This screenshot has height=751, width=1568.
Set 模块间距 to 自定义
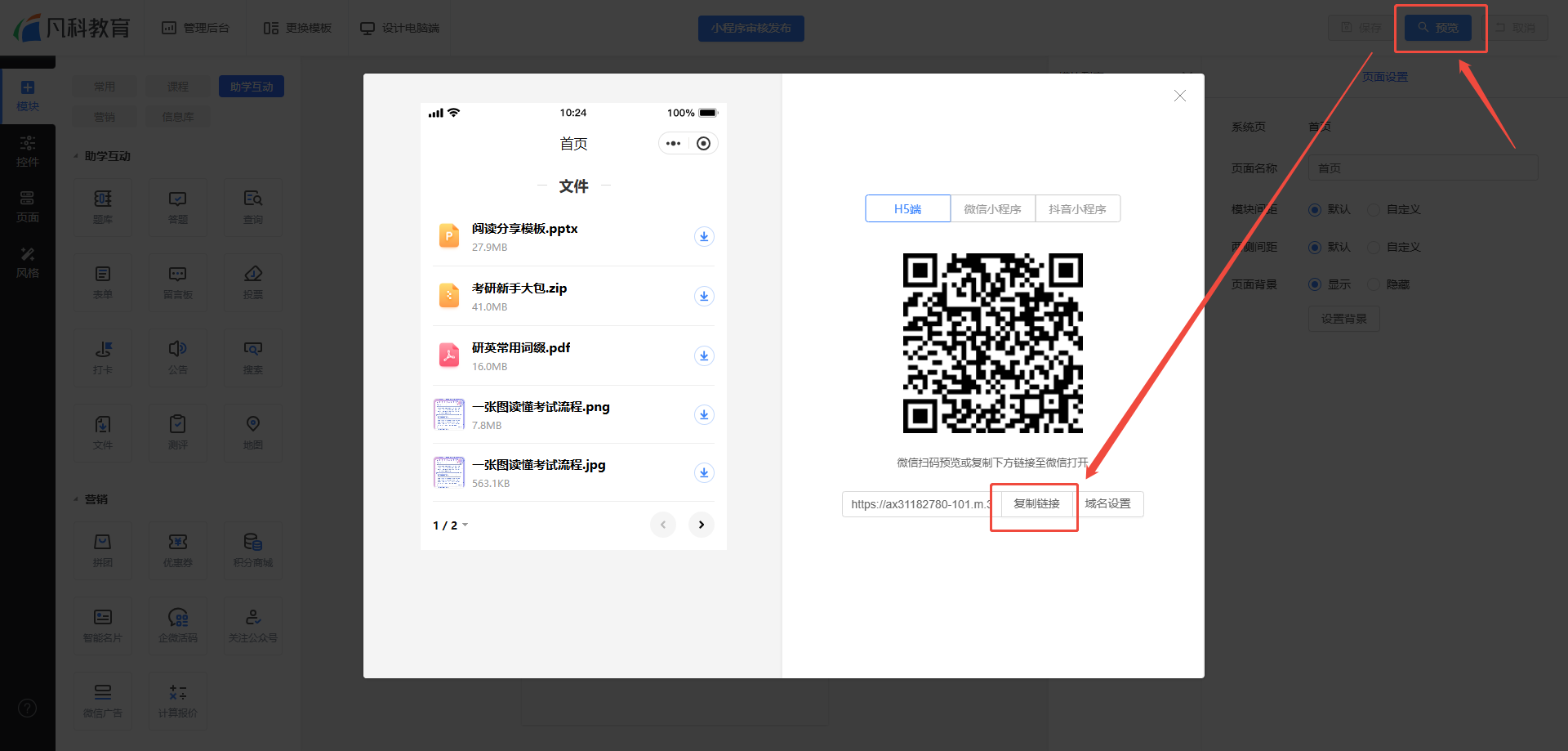[x=1394, y=210]
